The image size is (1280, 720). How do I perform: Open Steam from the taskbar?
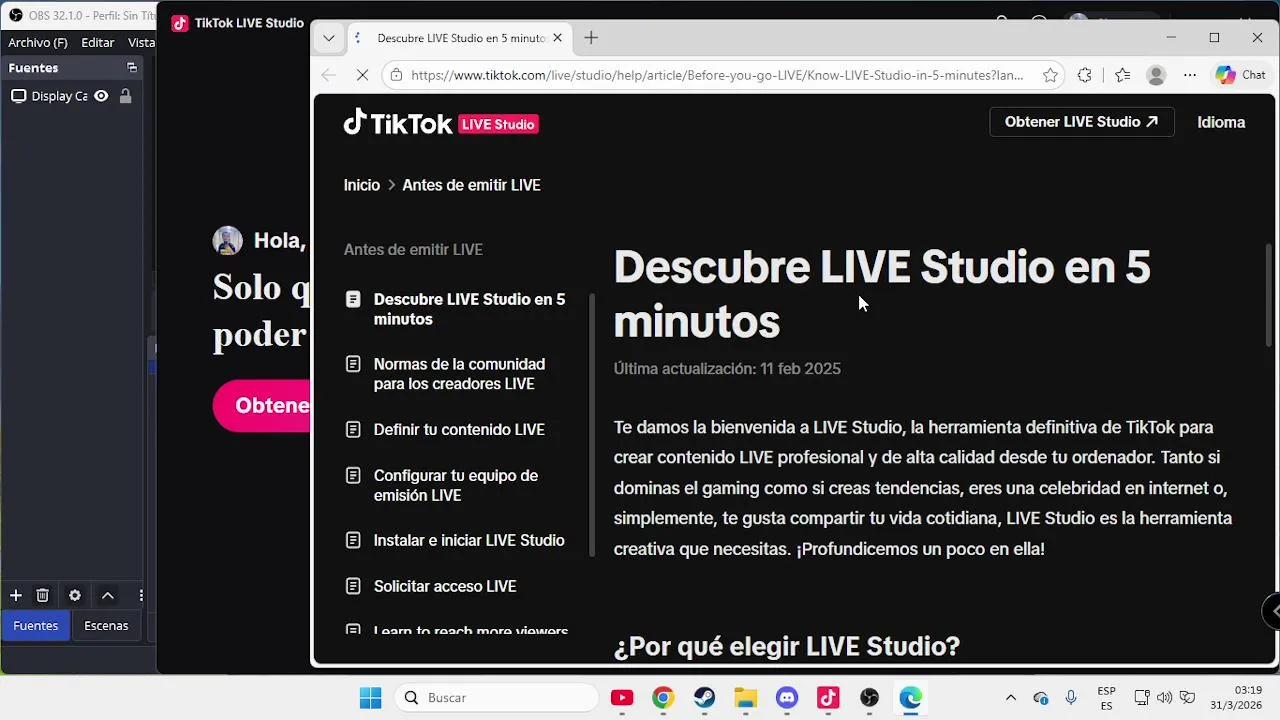click(704, 697)
